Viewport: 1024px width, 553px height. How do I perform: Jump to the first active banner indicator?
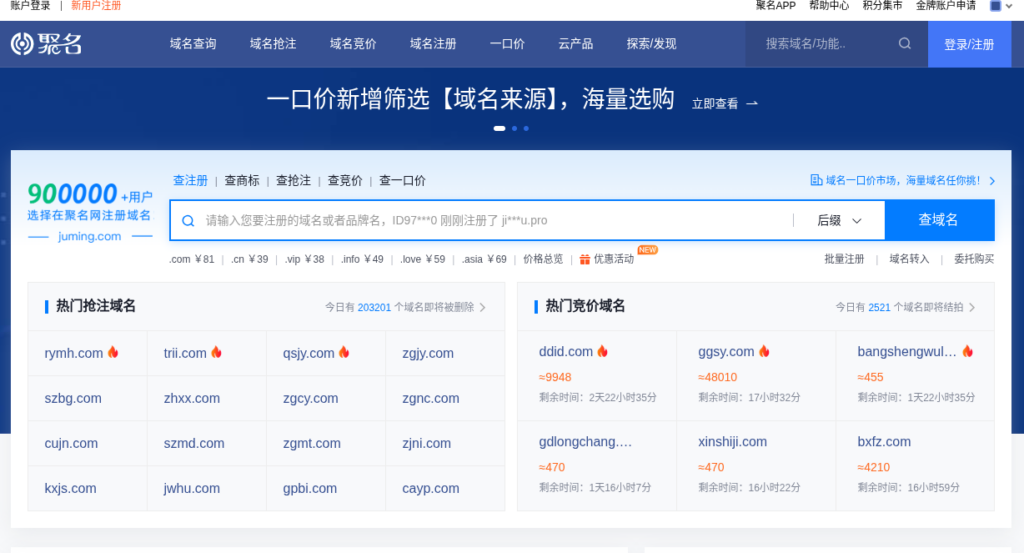coord(499,128)
